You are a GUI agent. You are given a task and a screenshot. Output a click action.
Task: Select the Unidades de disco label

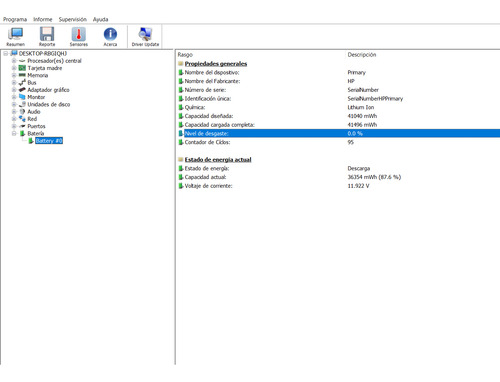pyautogui.click(x=49, y=104)
